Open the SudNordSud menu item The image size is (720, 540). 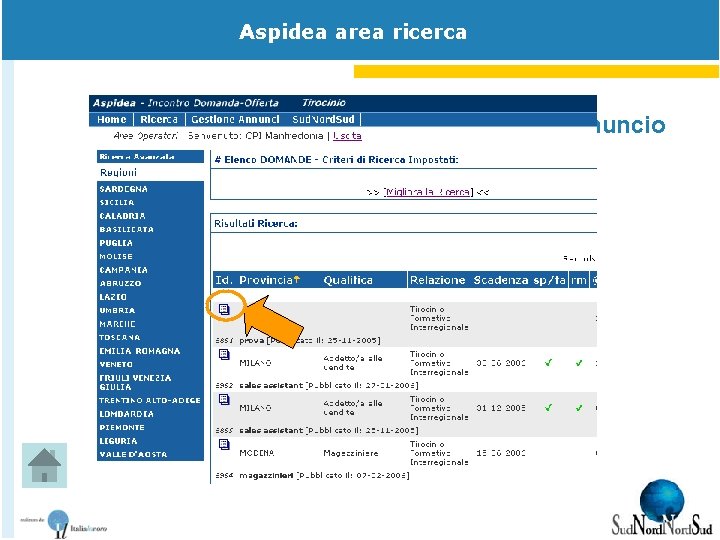coord(323,119)
